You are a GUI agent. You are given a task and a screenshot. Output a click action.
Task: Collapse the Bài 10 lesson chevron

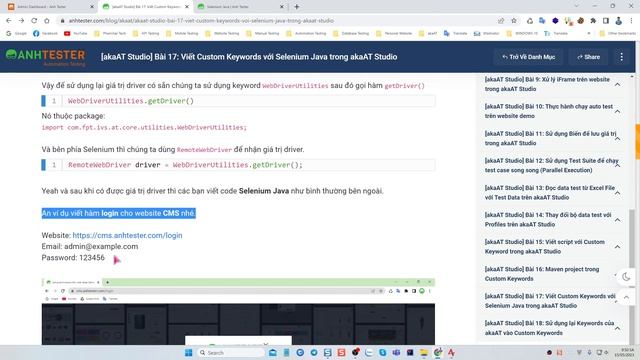click(x=618, y=111)
